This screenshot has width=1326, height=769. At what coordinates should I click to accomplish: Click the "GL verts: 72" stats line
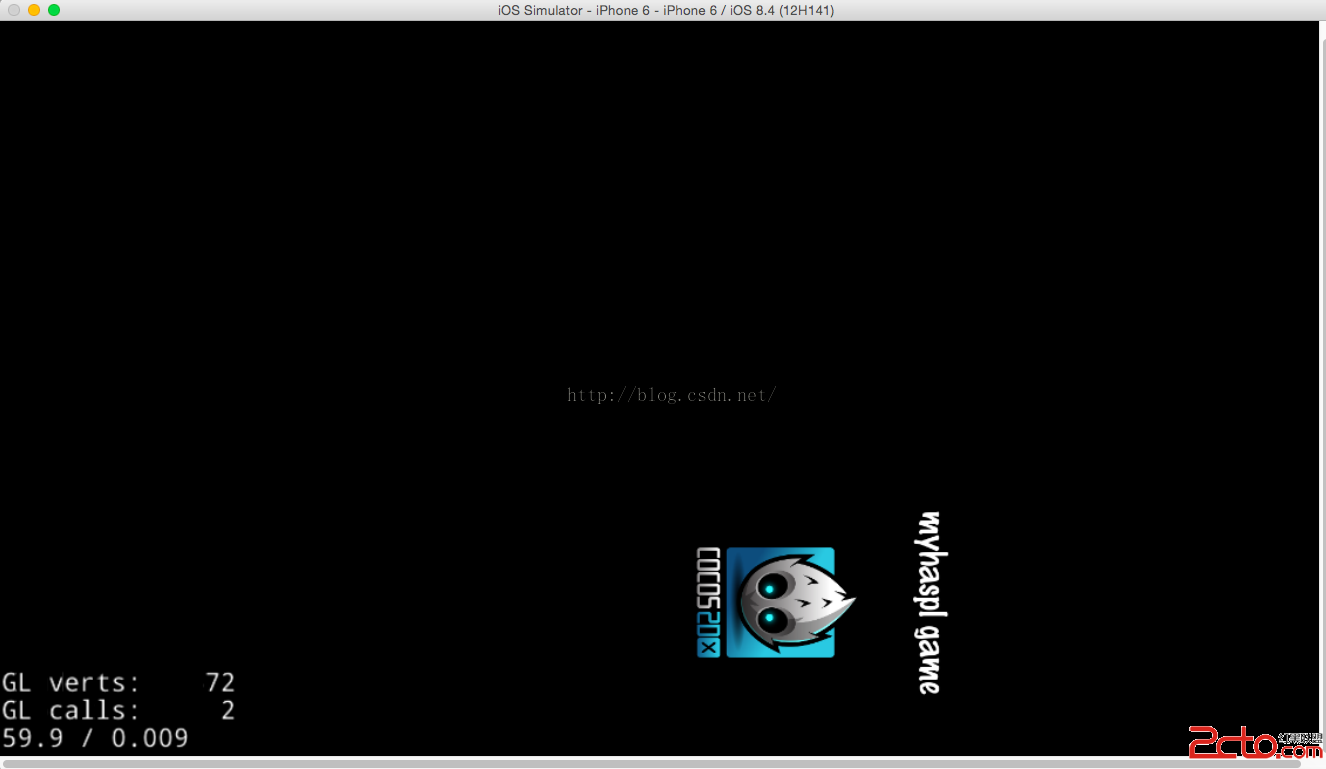point(118,683)
